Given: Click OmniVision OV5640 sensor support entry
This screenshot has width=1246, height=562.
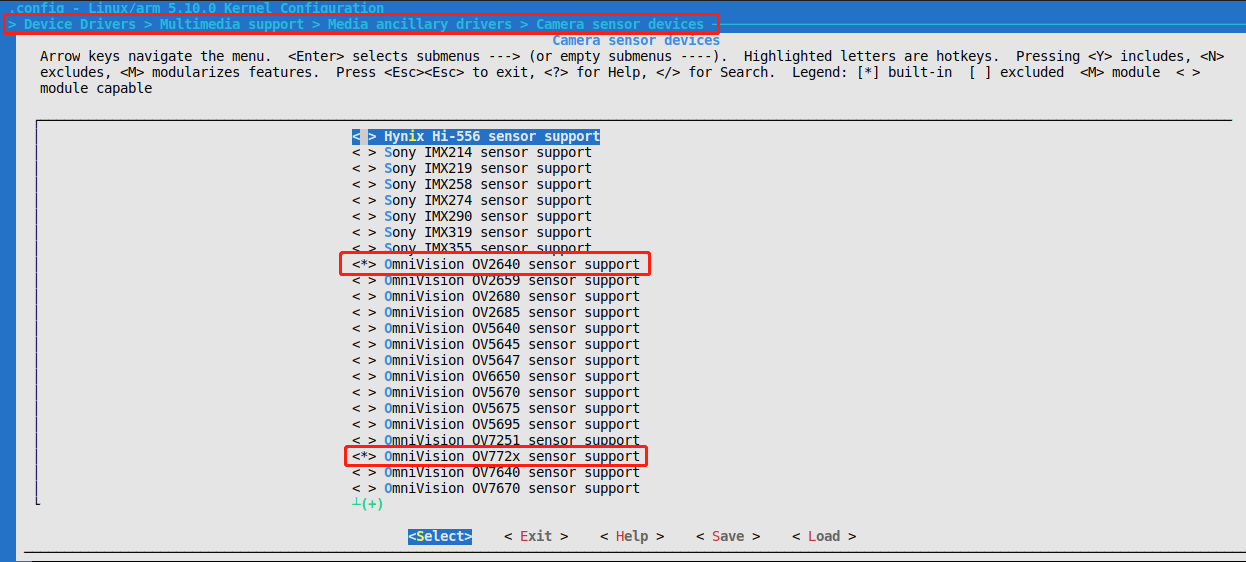Looking at the screenshot, I should (496, 328).
